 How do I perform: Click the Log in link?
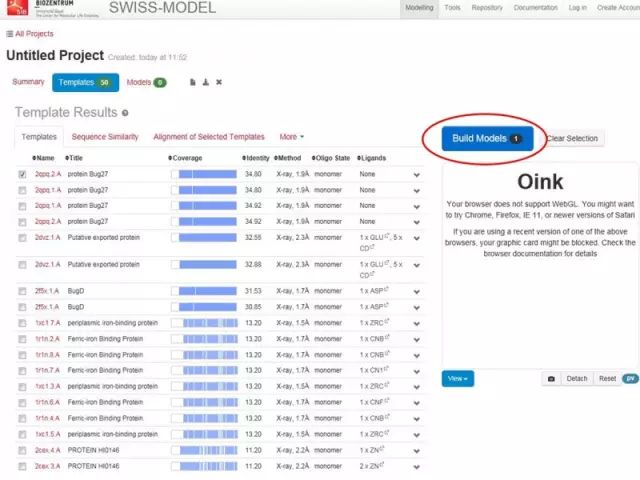tap(578, 8)
